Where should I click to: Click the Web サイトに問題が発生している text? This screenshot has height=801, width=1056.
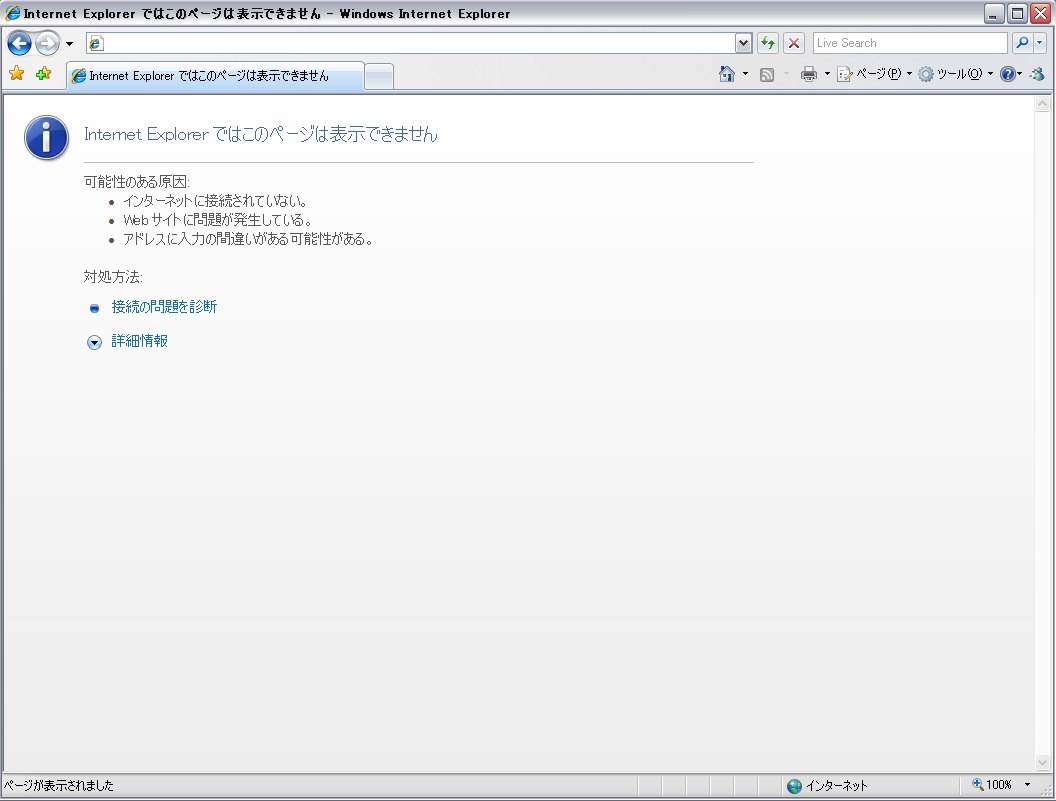point(218,220)
